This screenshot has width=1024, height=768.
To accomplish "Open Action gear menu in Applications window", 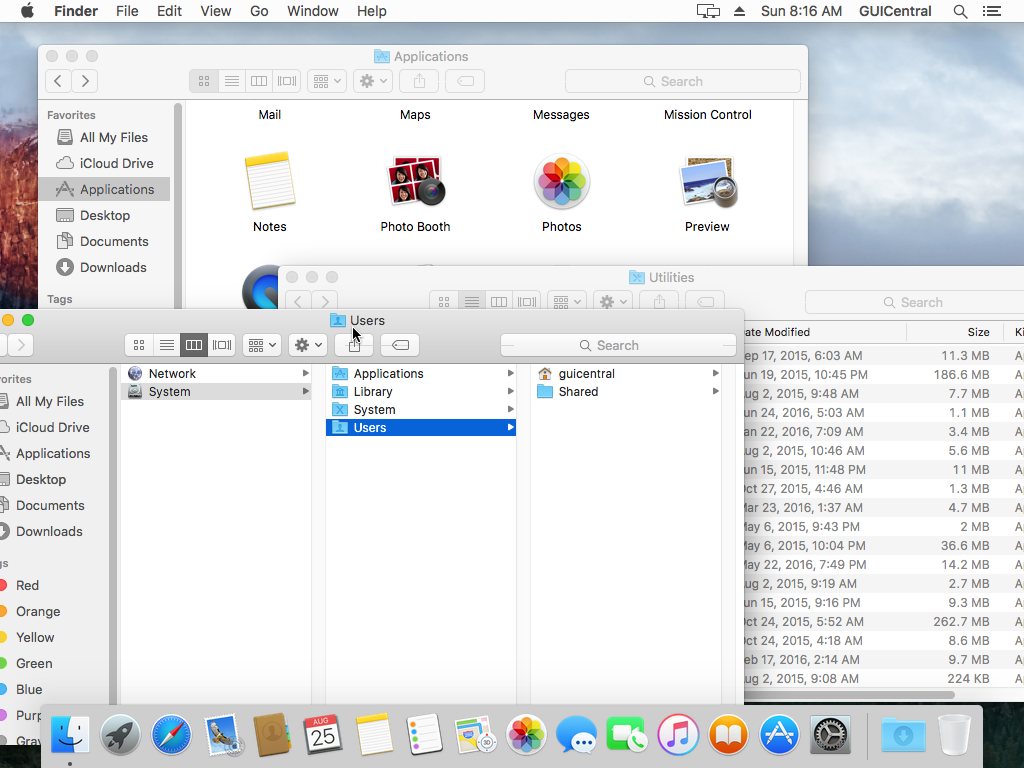I will [373, 81].
